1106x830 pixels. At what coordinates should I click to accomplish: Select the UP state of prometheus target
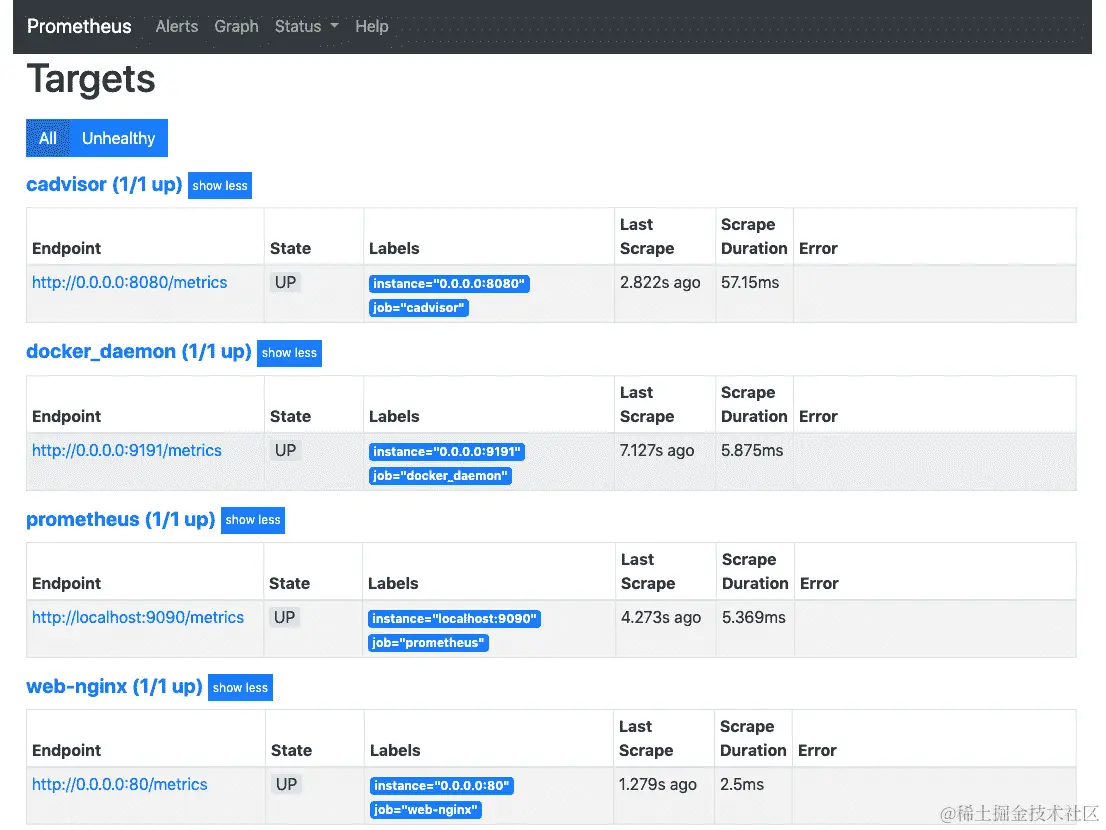pos(285,617)
